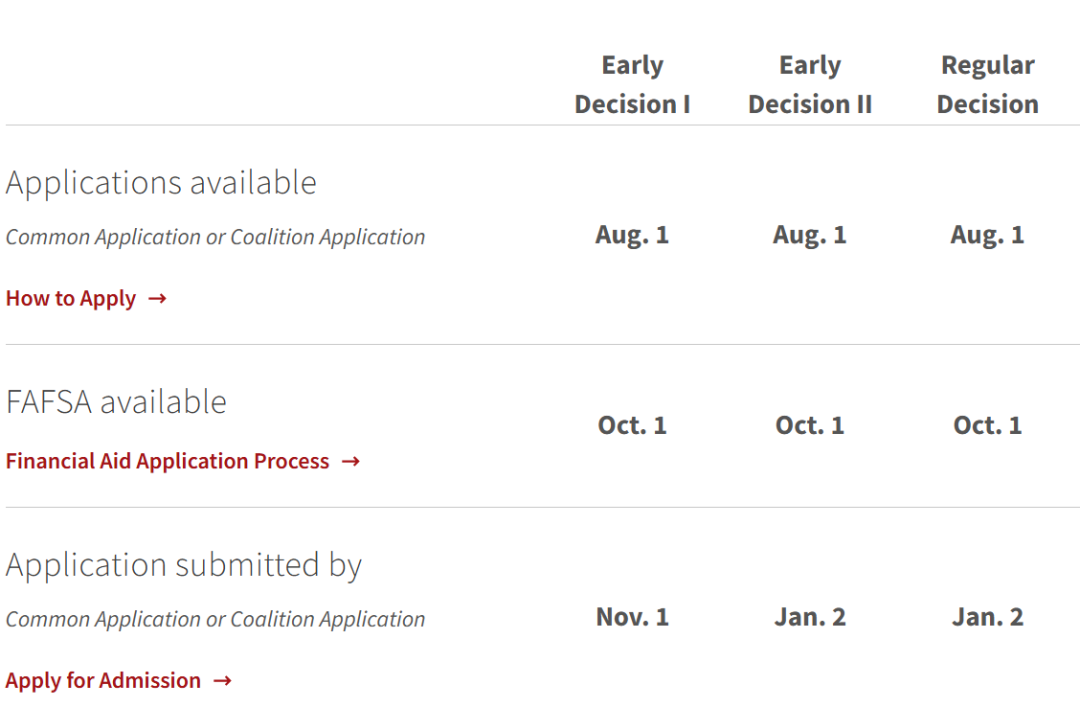Click the Aug. 1 date under Early Decision II
The height and width of the screenshot is (707, 1080).
[810, 235]
